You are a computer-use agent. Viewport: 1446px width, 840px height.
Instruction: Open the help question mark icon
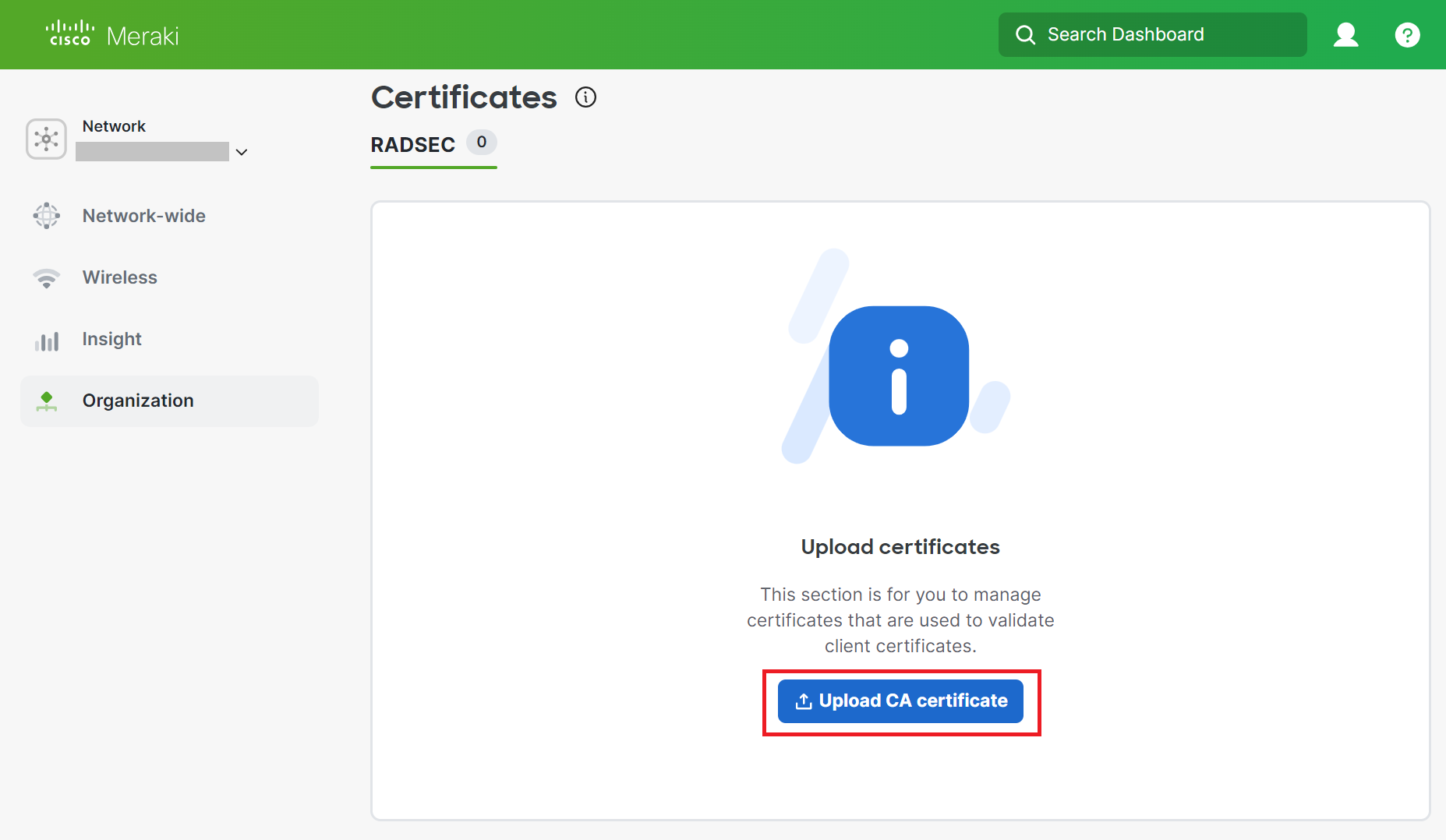pos(1407,35)
